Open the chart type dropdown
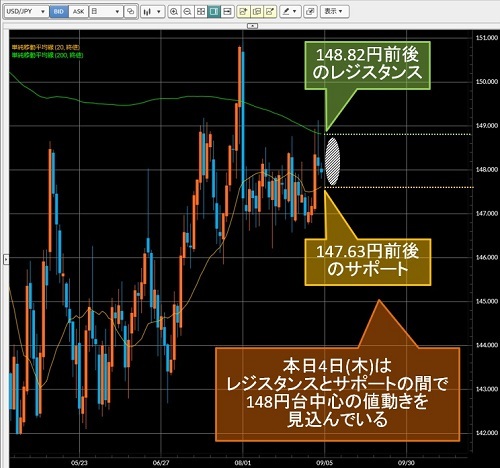Image resolution: width=500 pixels, height=468 pixels. click(x=152, y=12)
